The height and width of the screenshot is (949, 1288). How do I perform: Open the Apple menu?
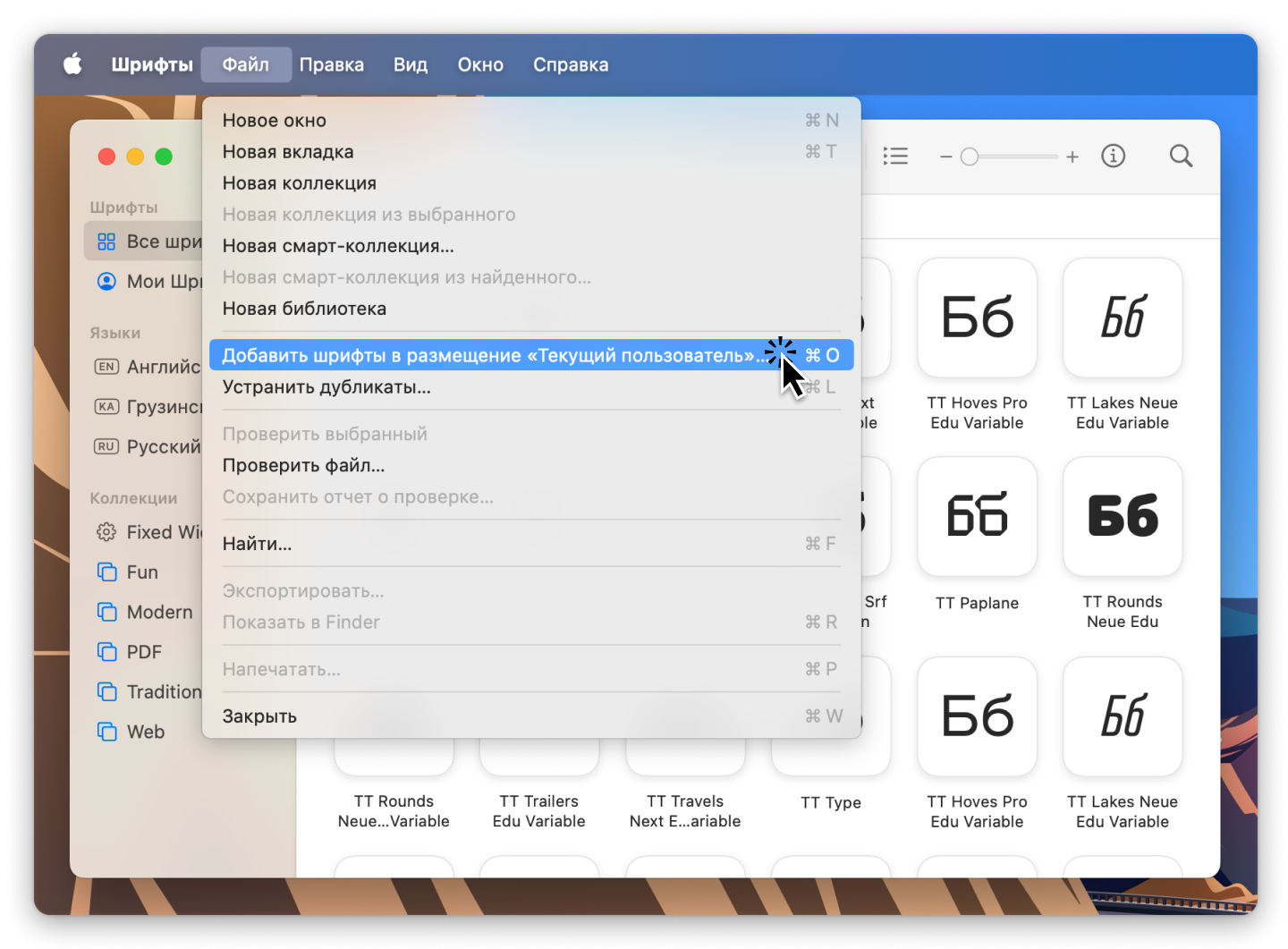tap(72, 64)
